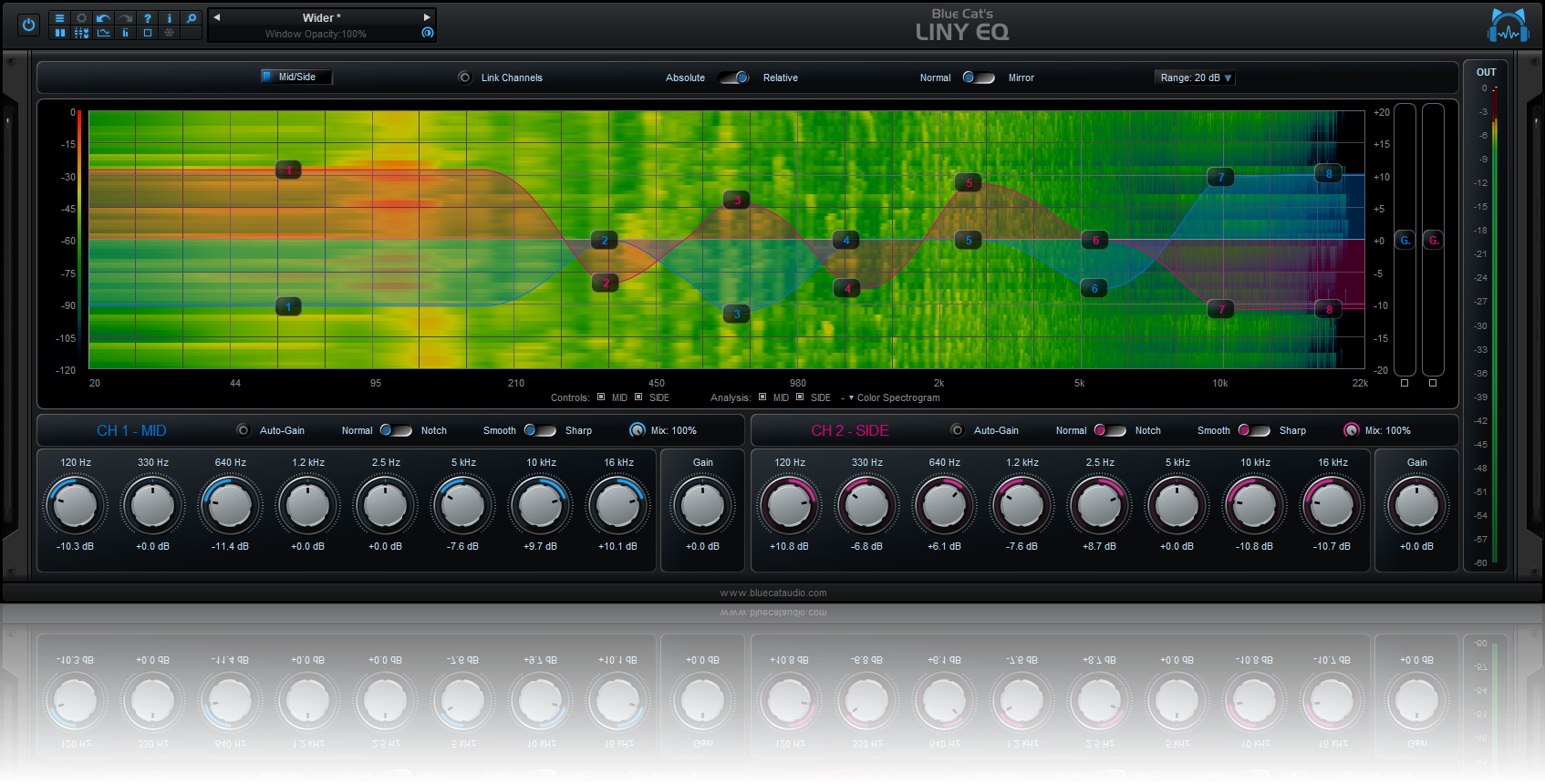Click the double 'ii' toolbar icon
Screen dimensions: 1545x784
click(x=125, y=33)
